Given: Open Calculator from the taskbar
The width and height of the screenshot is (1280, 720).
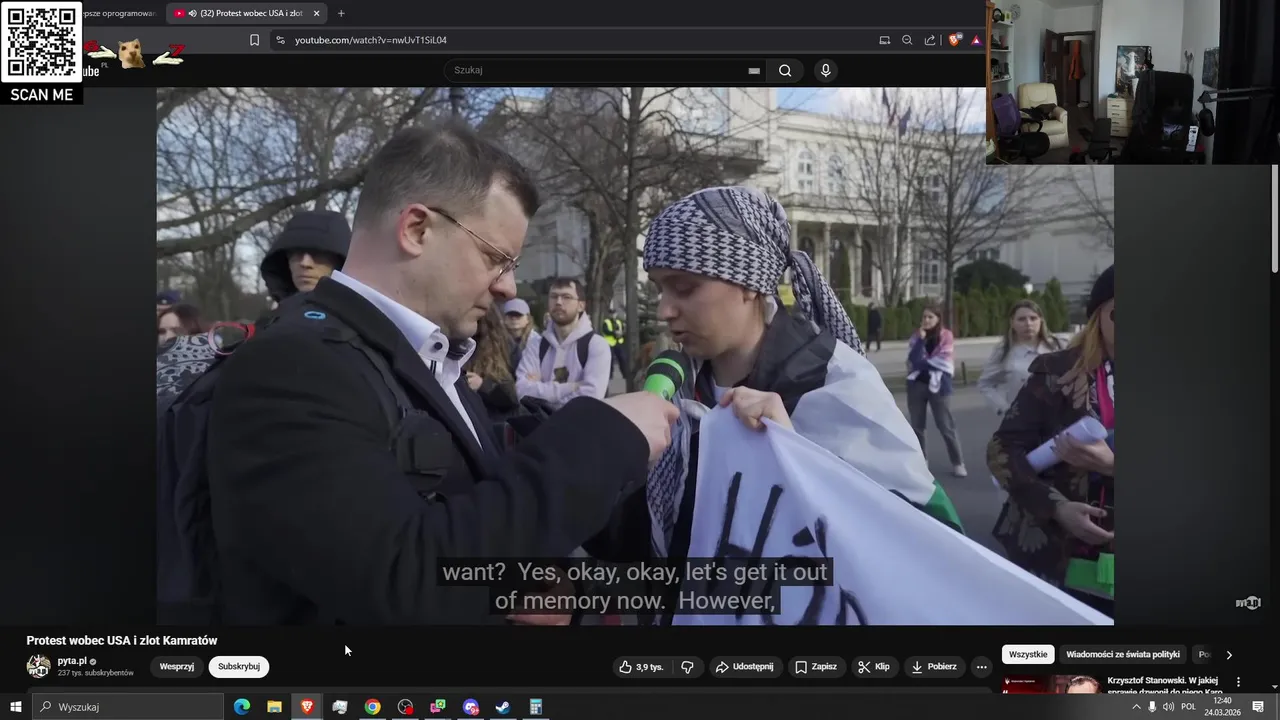Looking at the screenshot, I should click(536, 707).
